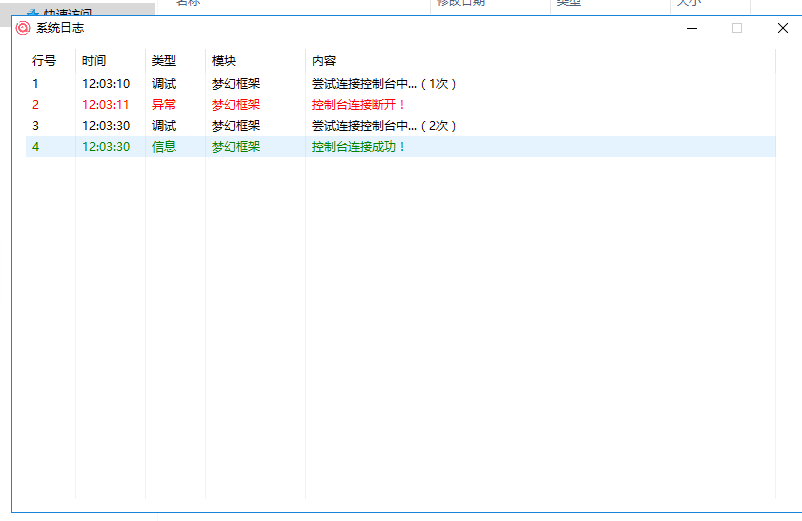
Task: Click the green 信息 type cell
Action: coord(164,146)
